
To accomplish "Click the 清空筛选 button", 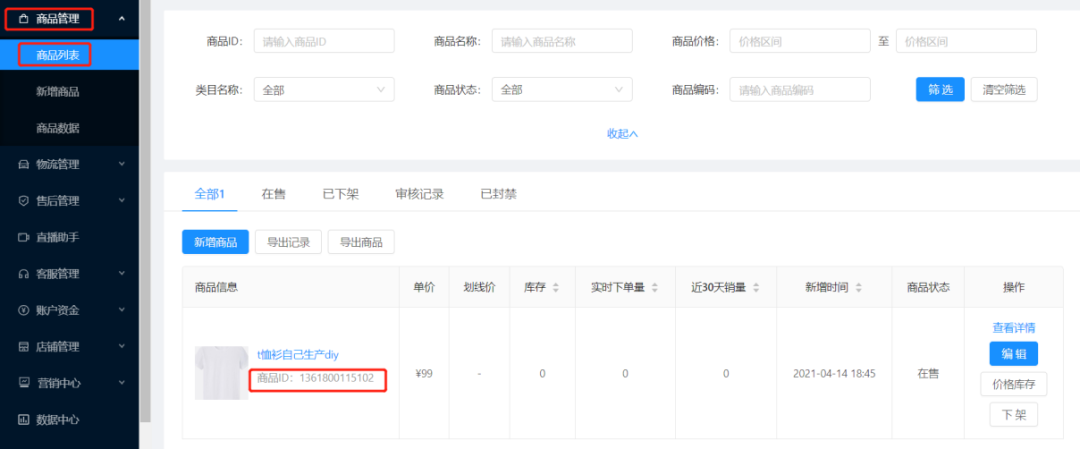I will 1004,90.
